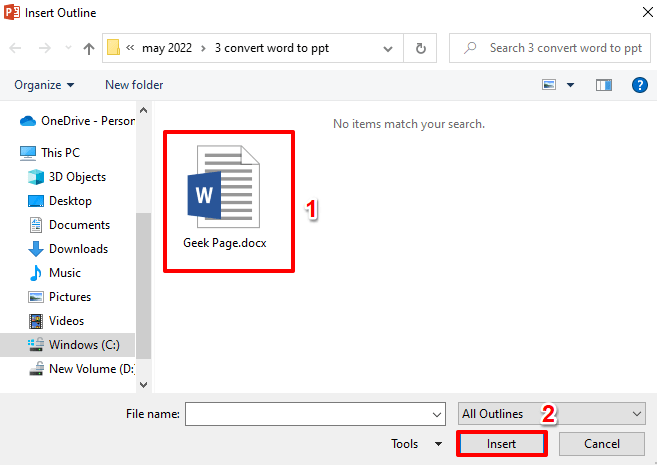657x465 pixels.
Task: Click the 'Geek Page.docx' file name
Action: [225, 243]
